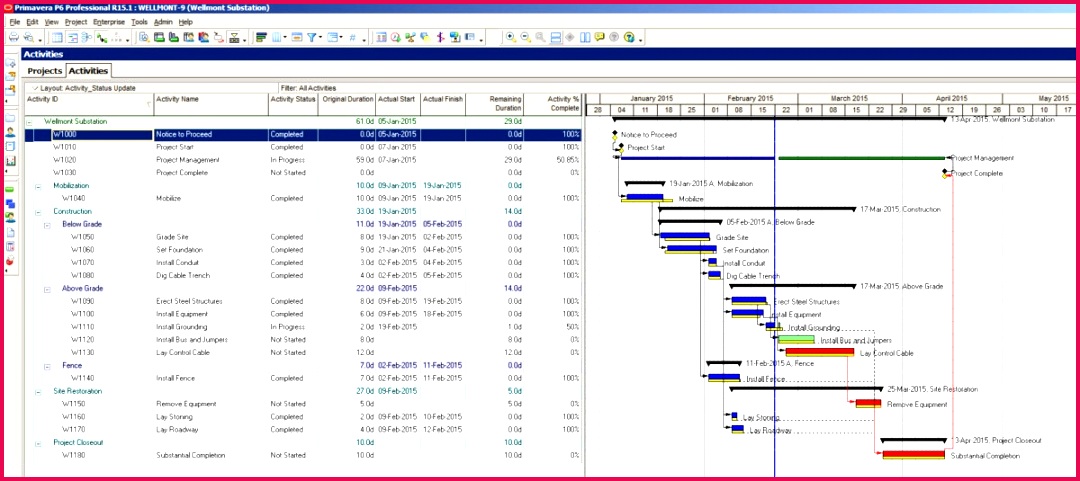Open the Layout: Activity_Status Update dropdown
Viewport: 1080px width, 481px height.
pos(84,88)
